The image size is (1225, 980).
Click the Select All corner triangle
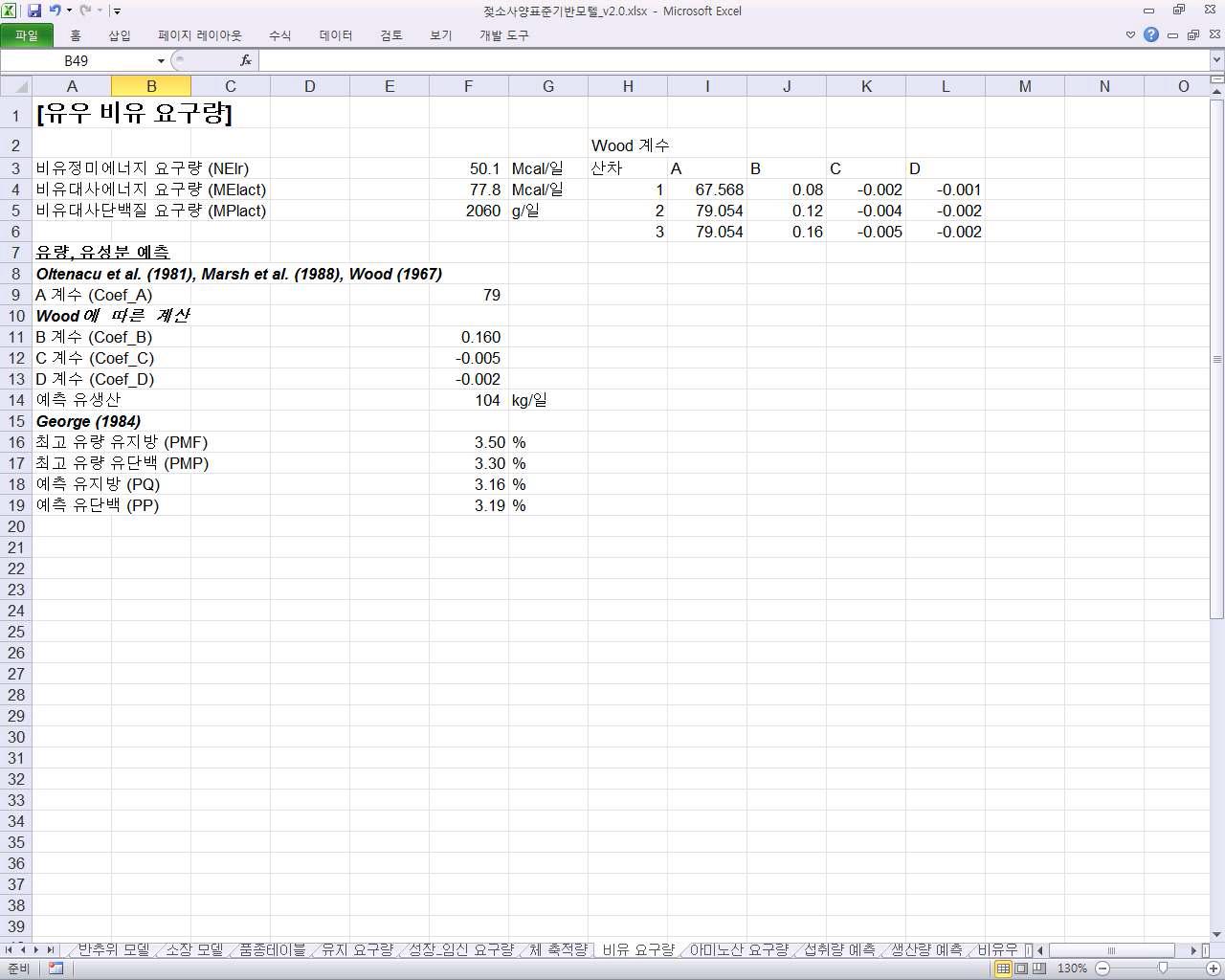pos(15,86)
